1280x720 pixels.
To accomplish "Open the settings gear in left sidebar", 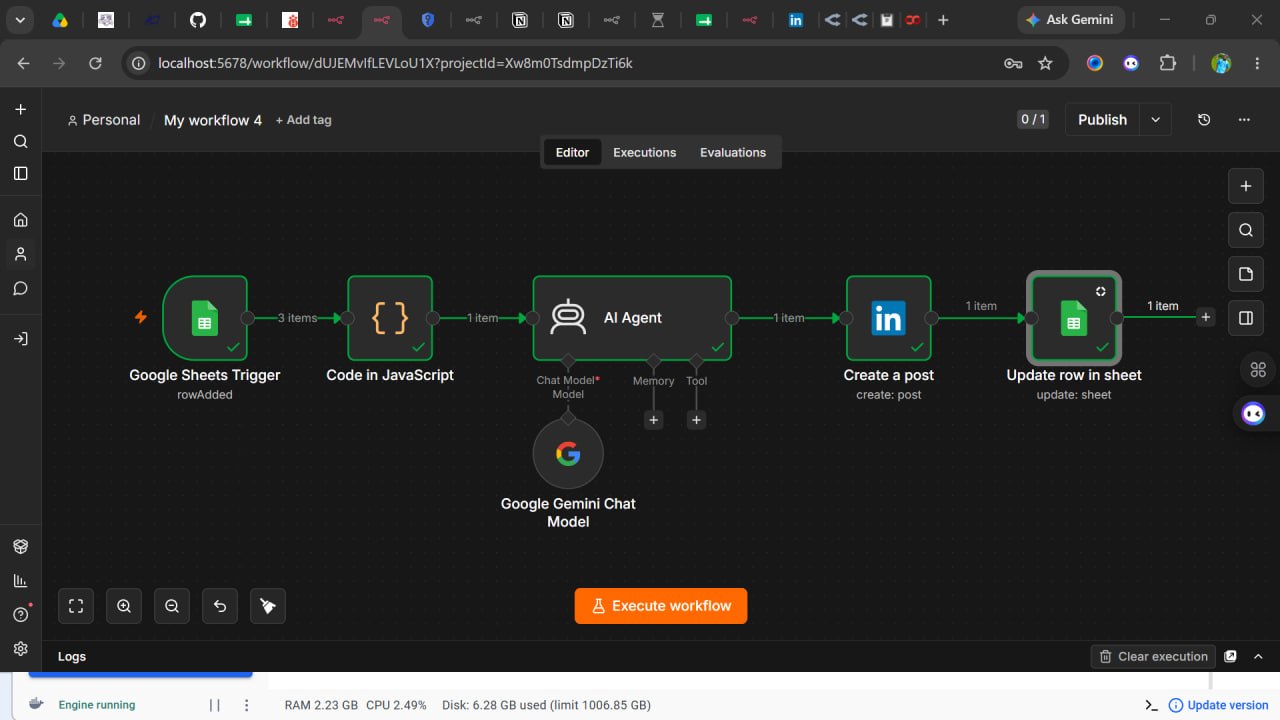I will [x=20, y=648].
